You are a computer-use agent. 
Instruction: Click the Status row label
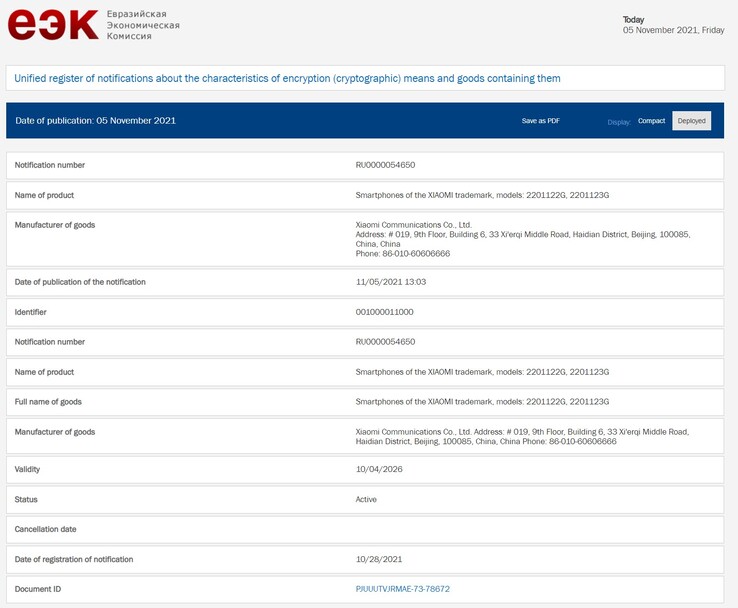coord(26,499)
